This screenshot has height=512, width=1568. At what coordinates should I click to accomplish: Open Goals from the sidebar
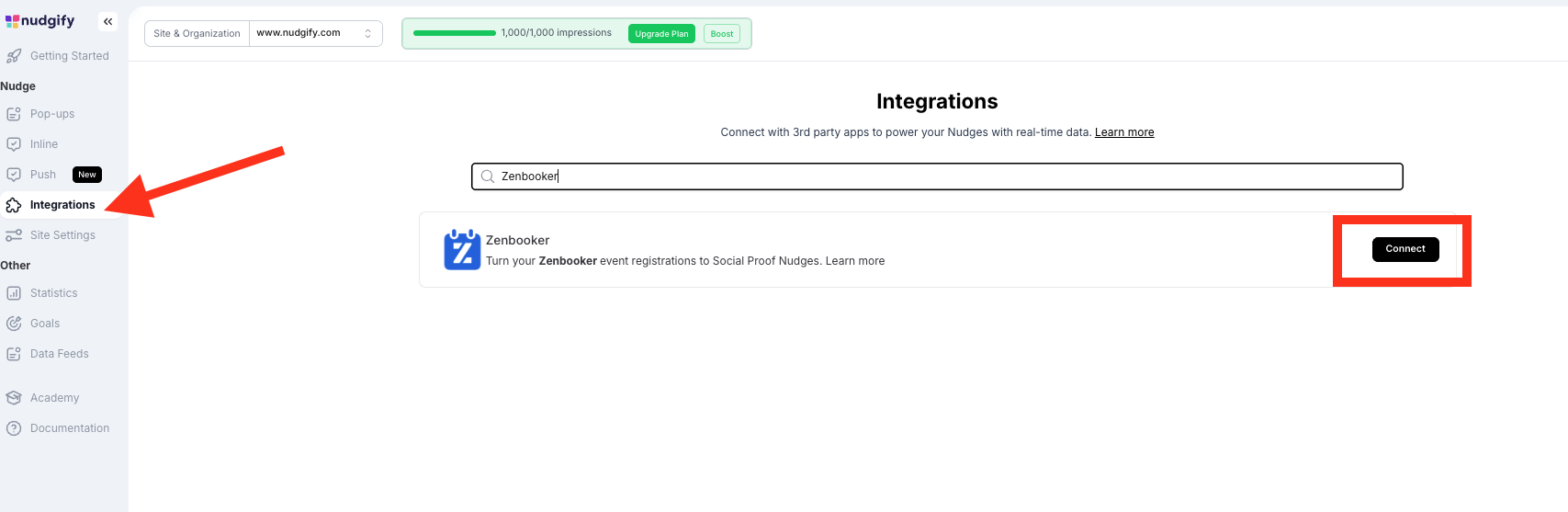click(x=45, y=324)
